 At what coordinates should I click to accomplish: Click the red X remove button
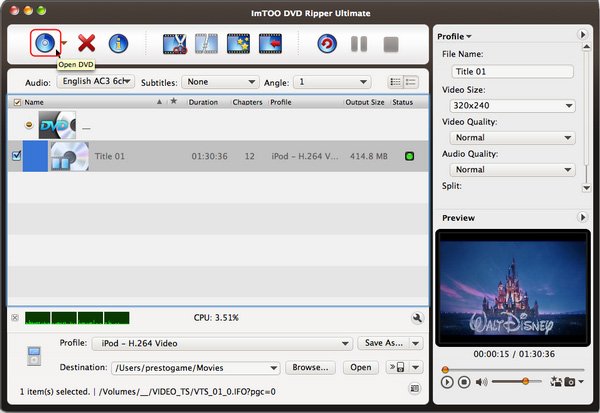(86, 43)
